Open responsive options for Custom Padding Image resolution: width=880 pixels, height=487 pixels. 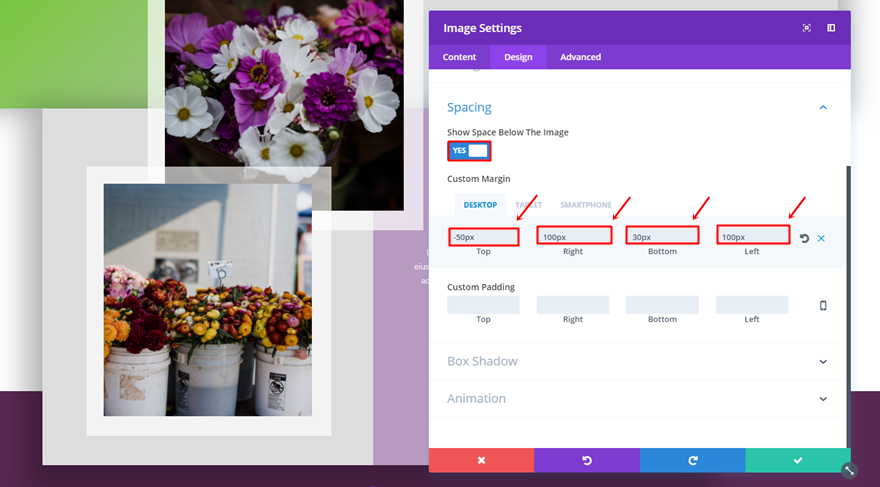(823, 305)
